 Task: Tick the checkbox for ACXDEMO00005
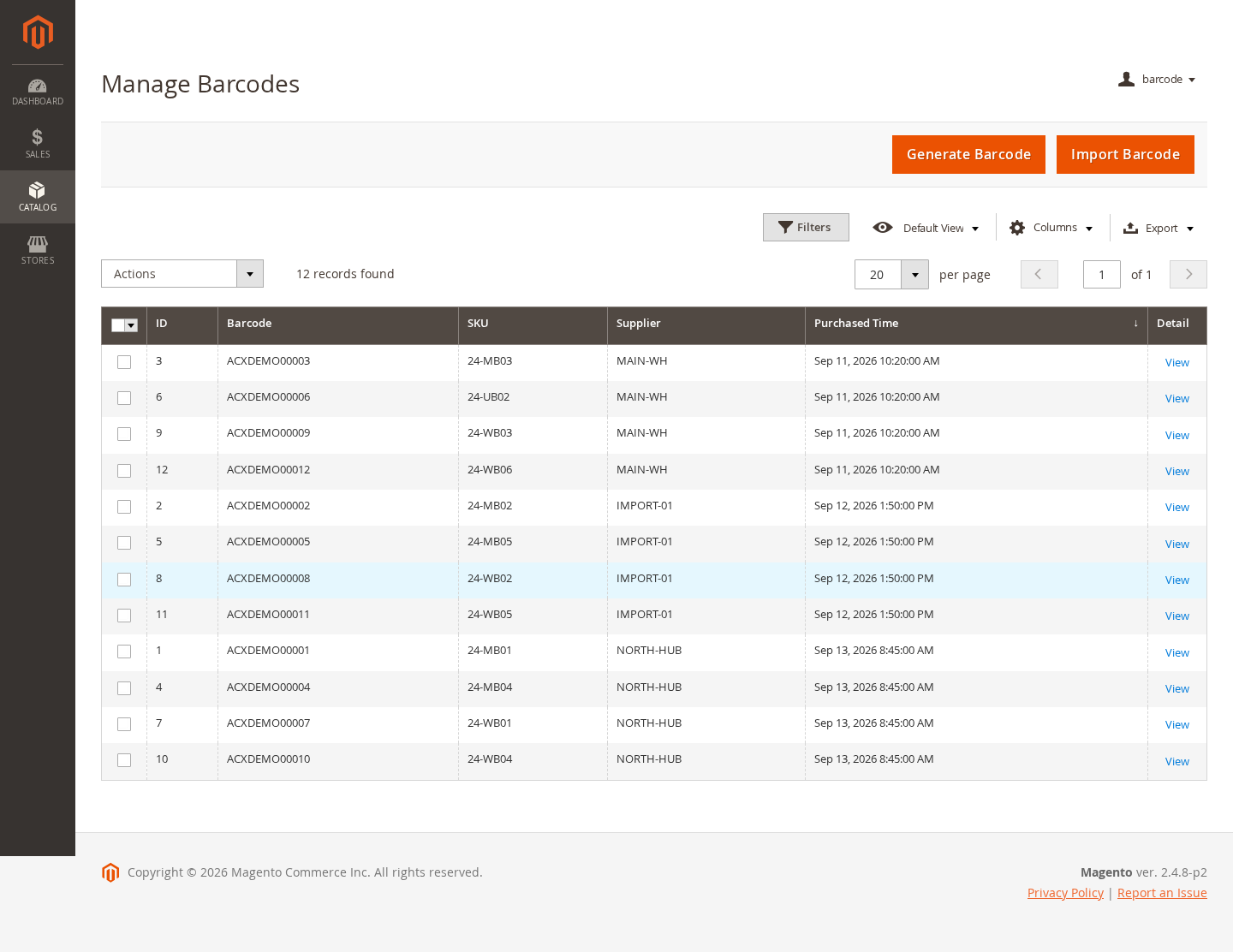(x=124, y=543)
